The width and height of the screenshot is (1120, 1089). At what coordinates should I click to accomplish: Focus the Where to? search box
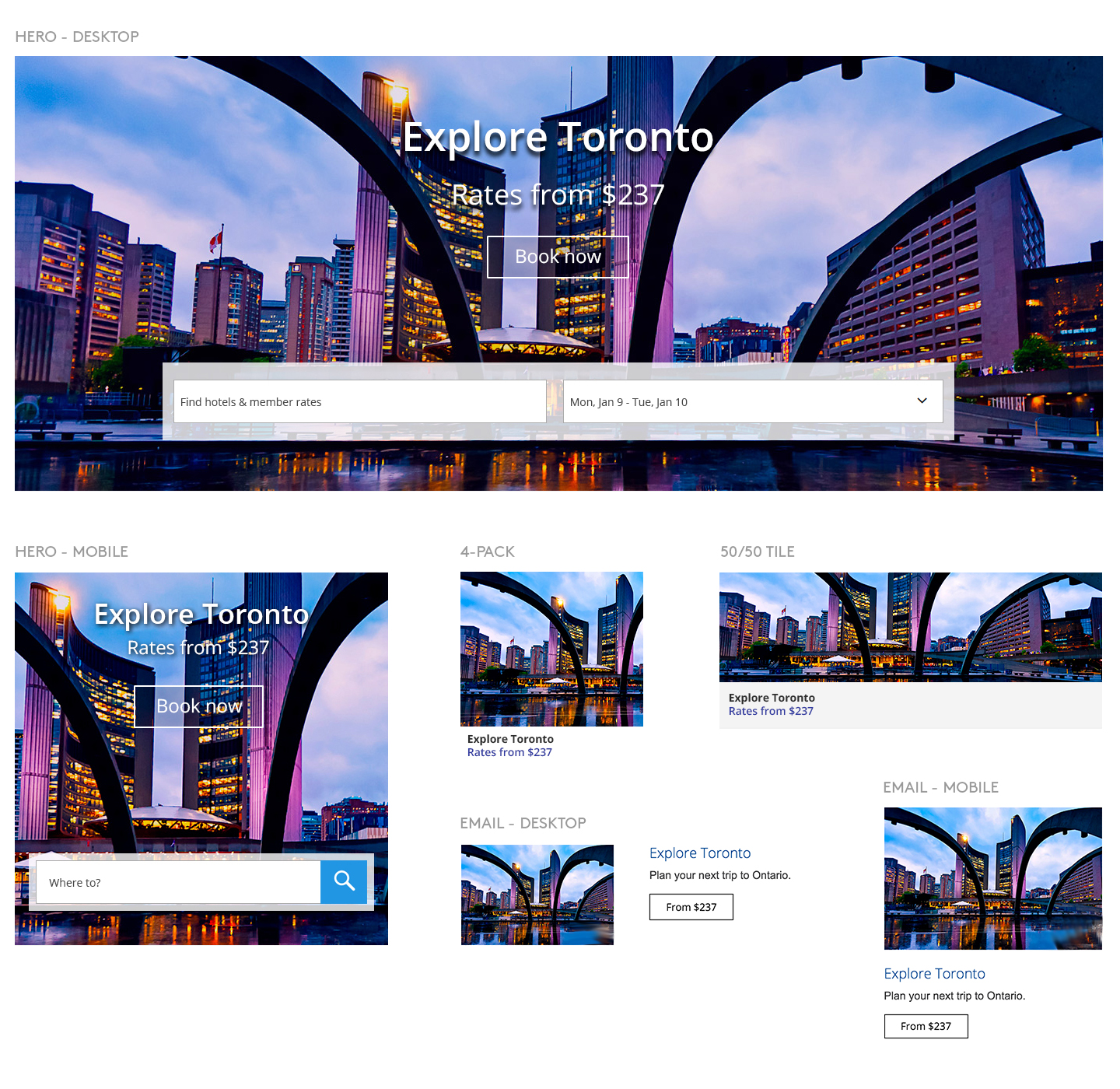pyautogui.click(x=178, y=882)
